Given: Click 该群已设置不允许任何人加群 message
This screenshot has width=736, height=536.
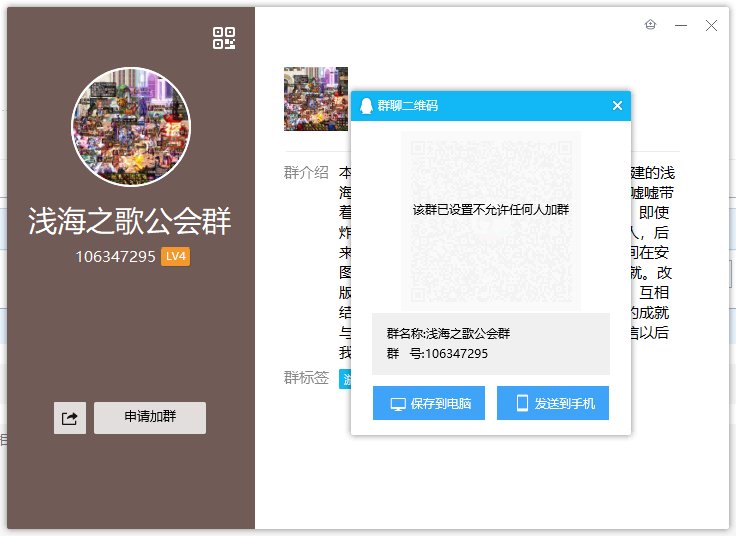Looking at the screenshot, I should point(491,210).
